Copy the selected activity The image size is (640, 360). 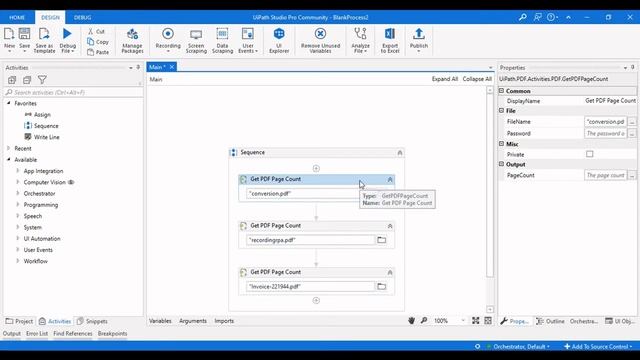pos(98,42)
